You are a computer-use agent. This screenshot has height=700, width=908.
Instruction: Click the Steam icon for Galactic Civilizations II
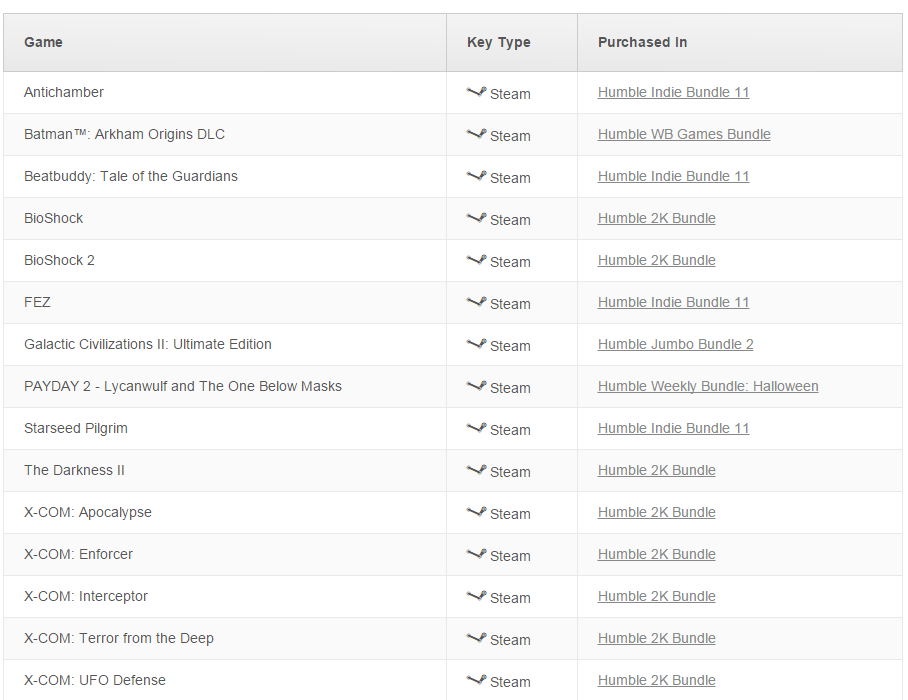476,344
